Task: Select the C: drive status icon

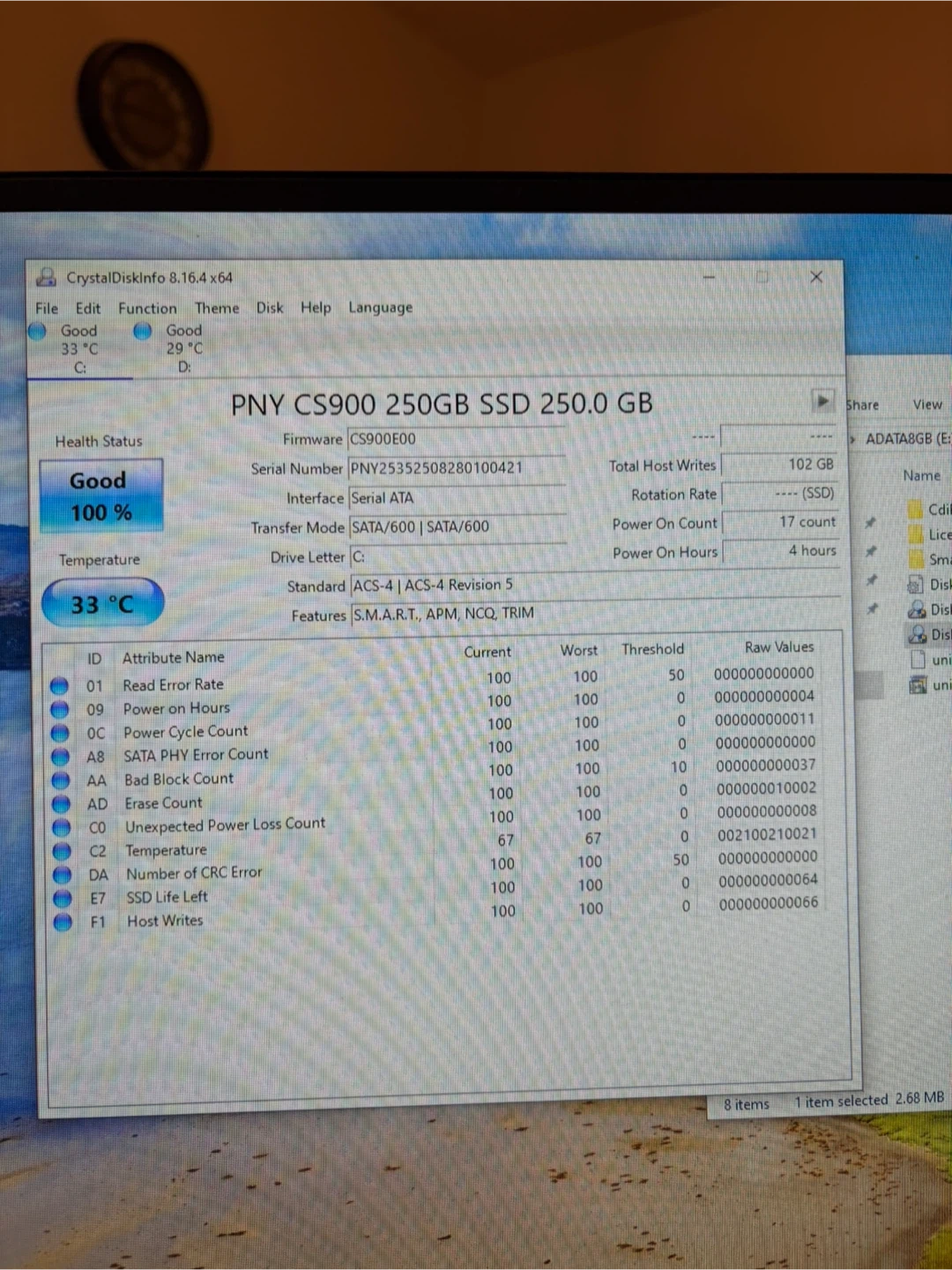Action: (x=37, y=332)
